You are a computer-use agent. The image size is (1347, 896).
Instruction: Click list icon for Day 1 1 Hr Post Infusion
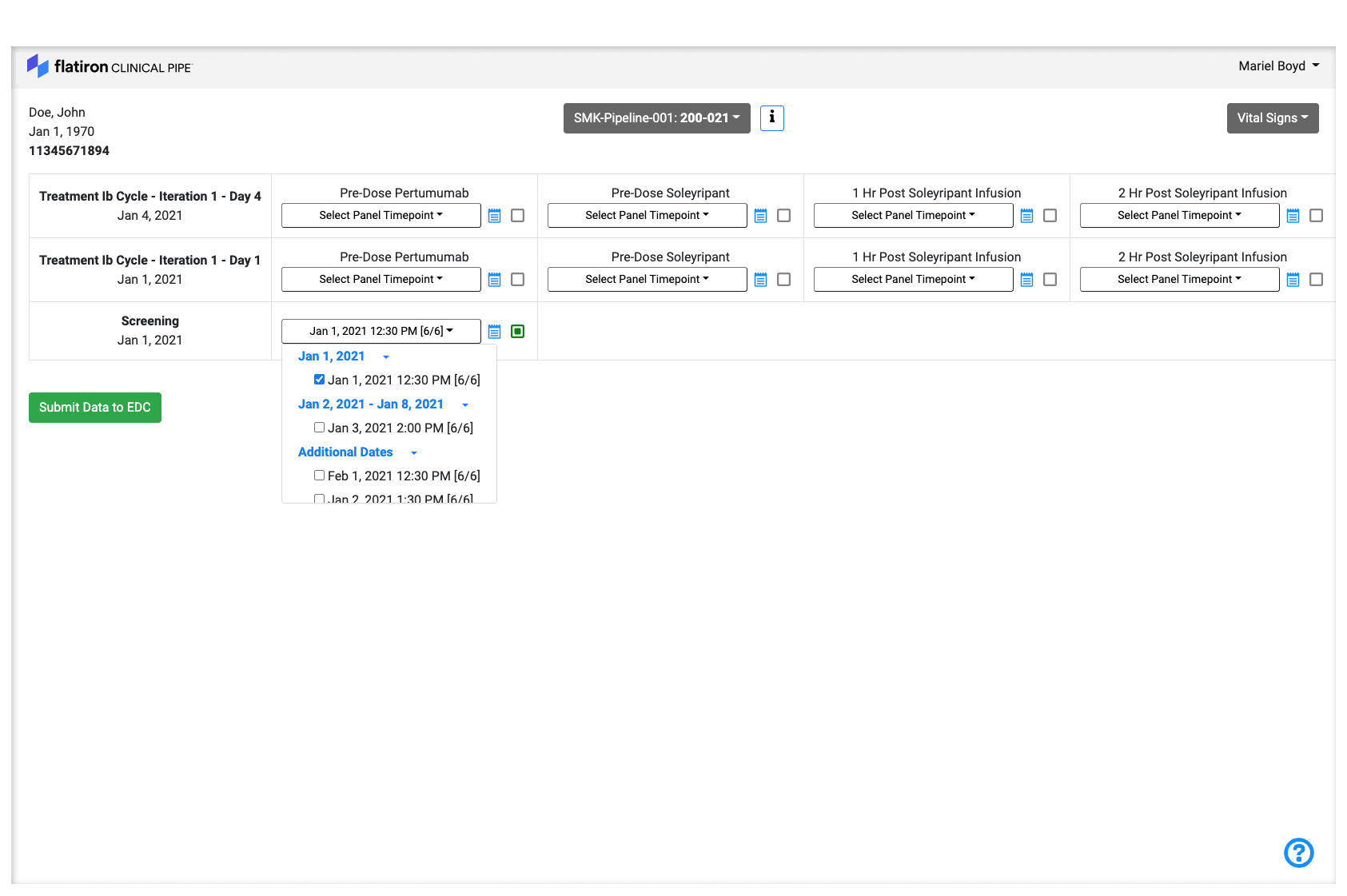(x=1027, y=280)
